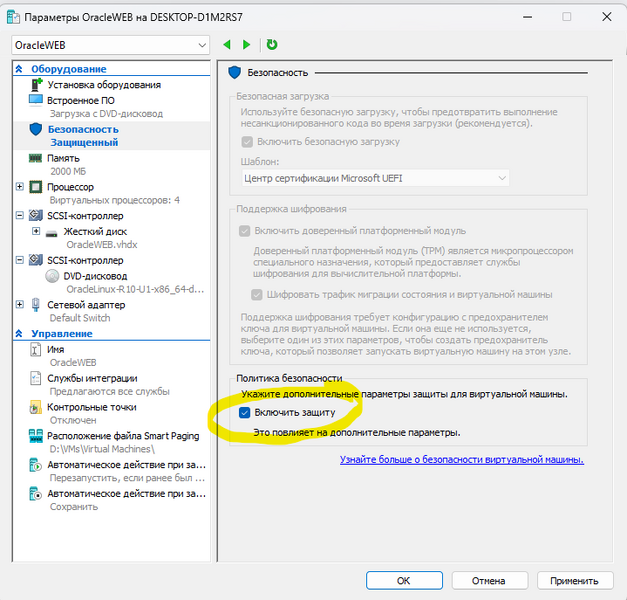Click the green back navigation arrow
Screen dimensions: 627x600
227,45
